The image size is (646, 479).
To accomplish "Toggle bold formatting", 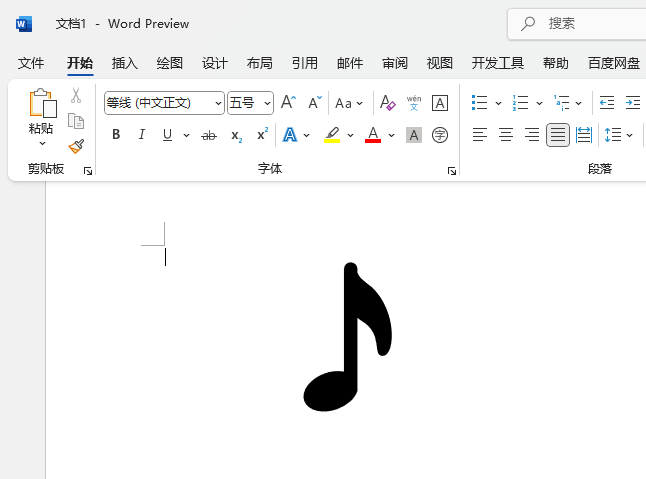I will (x=116, y=135).
